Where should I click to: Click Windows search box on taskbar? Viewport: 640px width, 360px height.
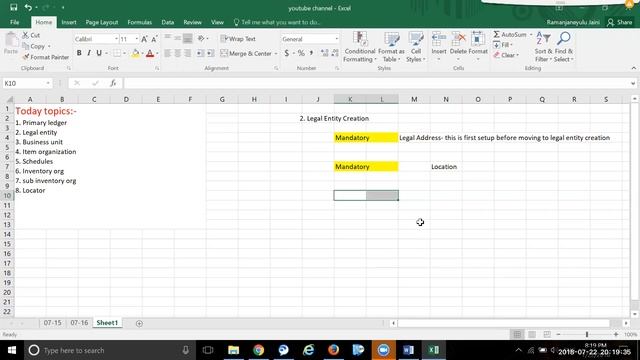point(109,350)
